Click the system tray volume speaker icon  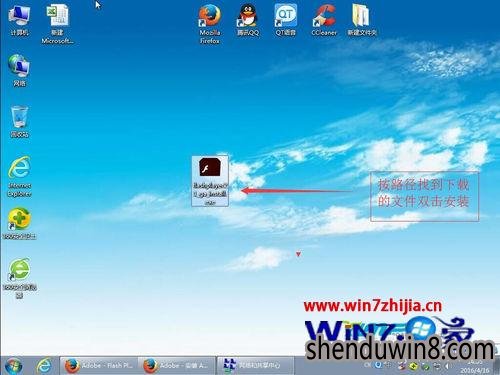447,366
